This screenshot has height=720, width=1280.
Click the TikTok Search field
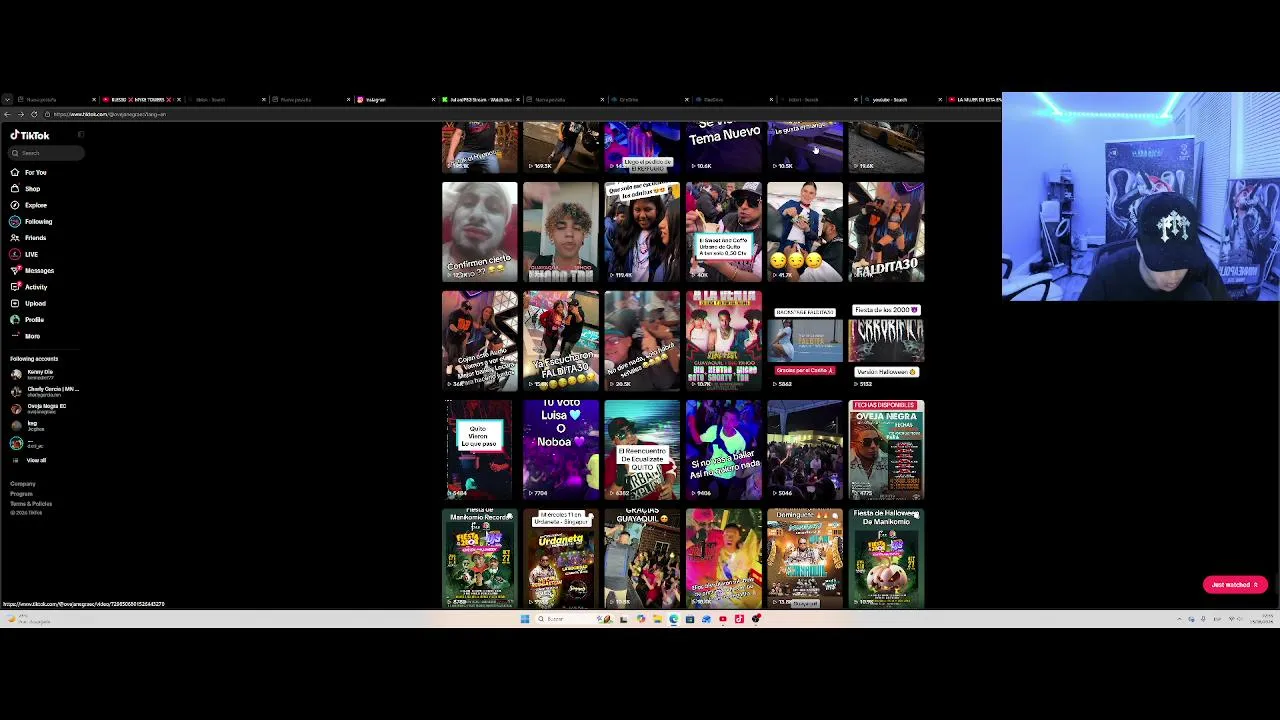coord(46,153)
